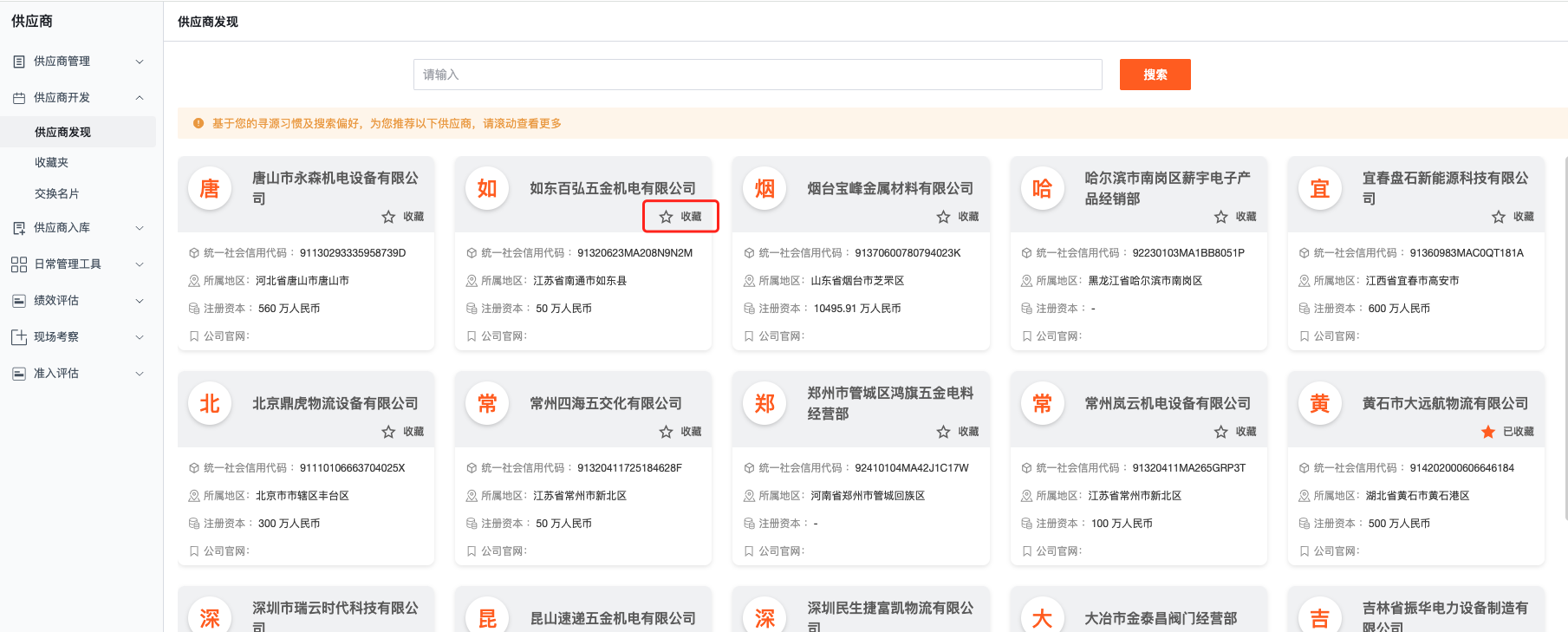Click 河北省唐山市唐山市 region text

coord(303,281)
